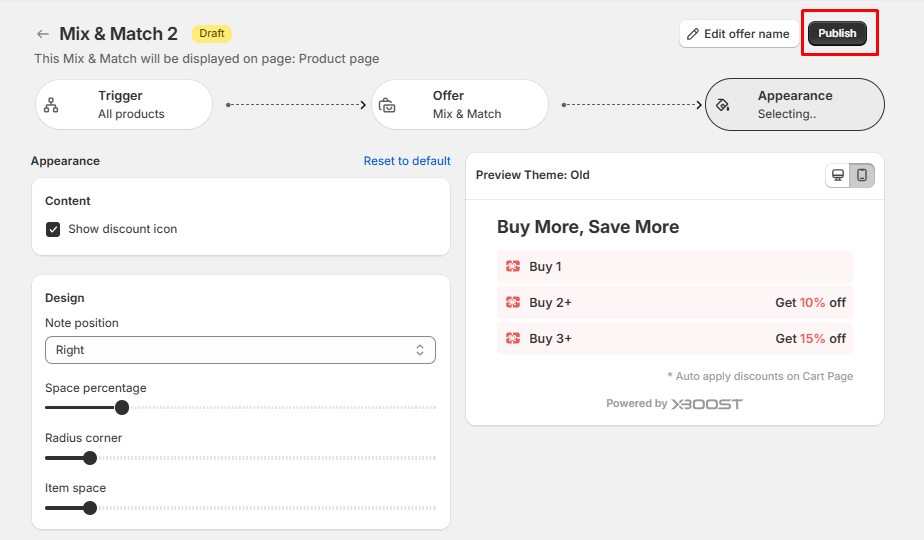Click discount icon in Buy 3+ row
Viewport: 924px width, 540px height.
[x=513, y=338]
